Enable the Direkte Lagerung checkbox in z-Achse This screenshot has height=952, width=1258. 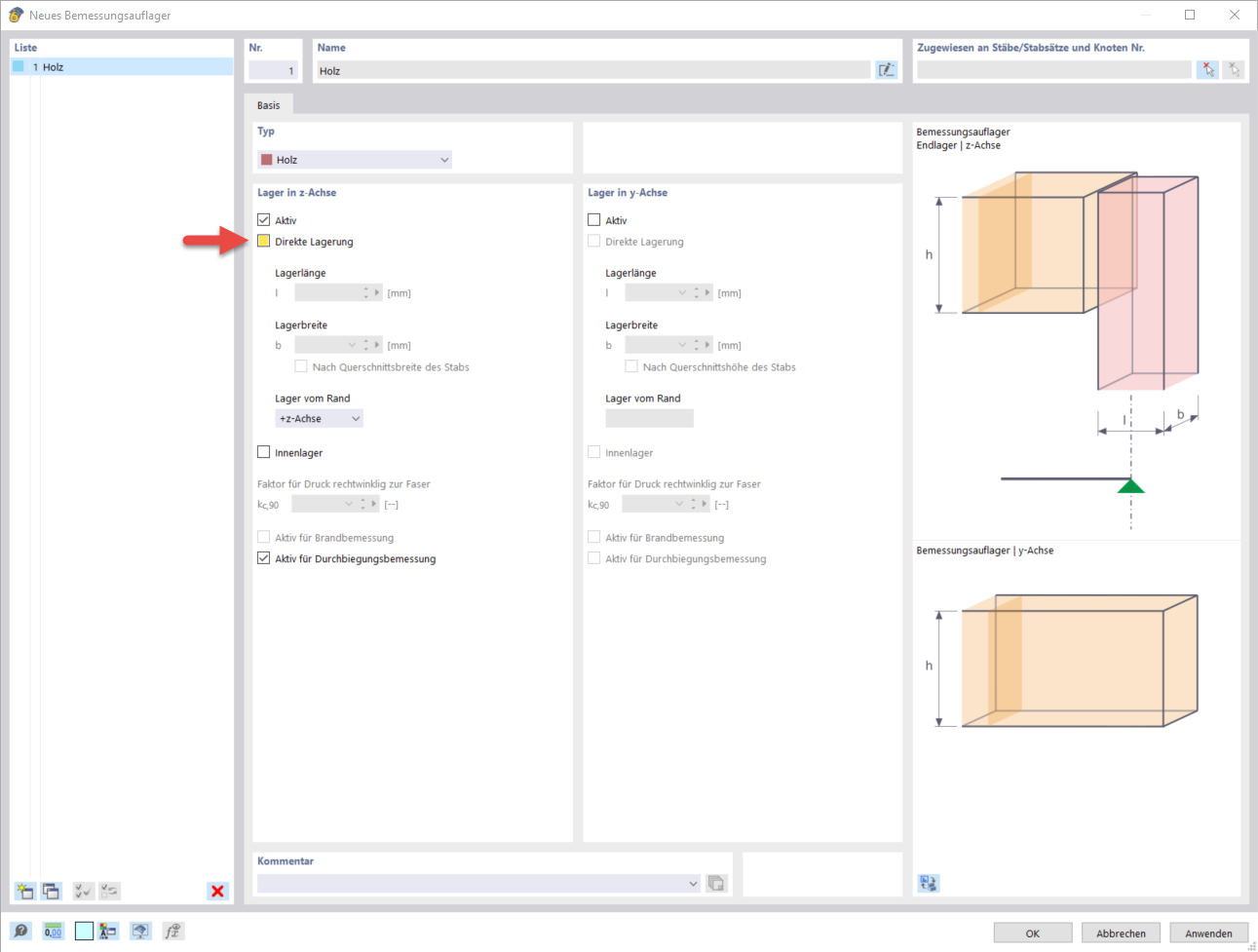263,241
